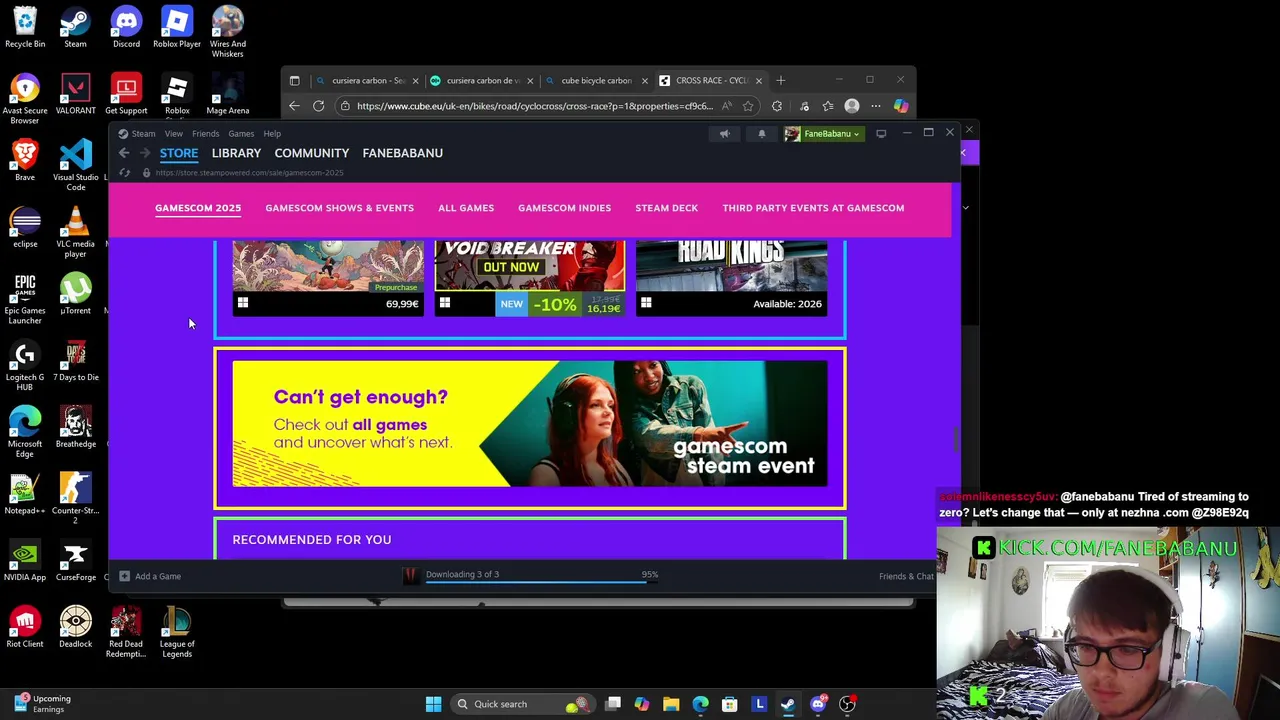The width and height of the screenshot is (1280, 720).
Task: Open OBS Studio taskbar icon
Action: pos(847,704)
